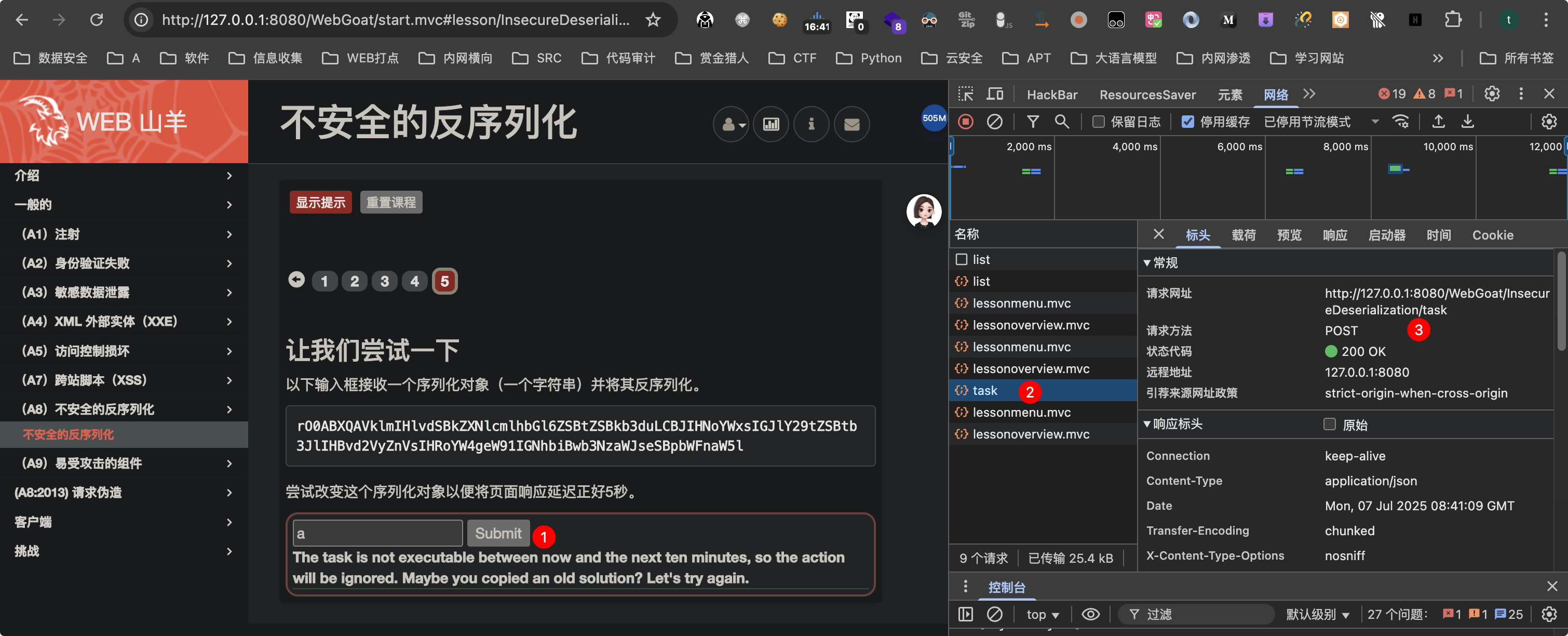Import HAR file upload icon

click(1438, 122)
